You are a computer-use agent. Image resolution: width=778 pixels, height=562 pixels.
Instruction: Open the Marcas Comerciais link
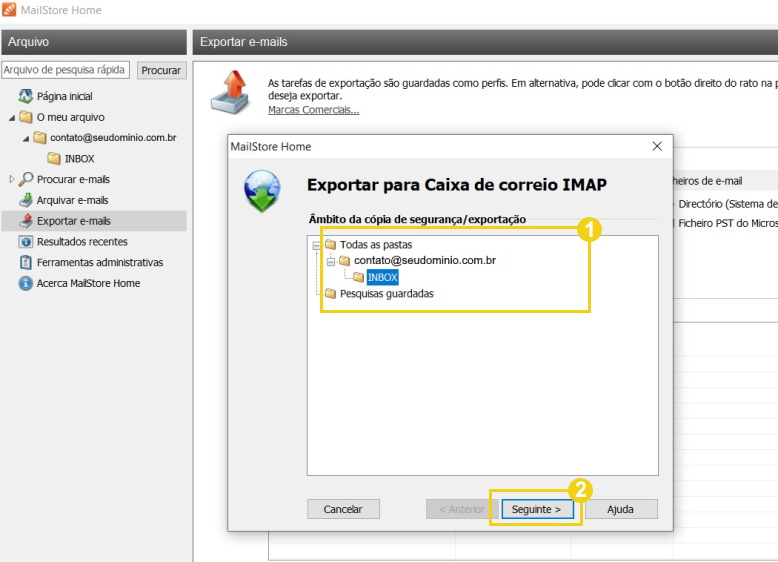(x=314, y=110)
